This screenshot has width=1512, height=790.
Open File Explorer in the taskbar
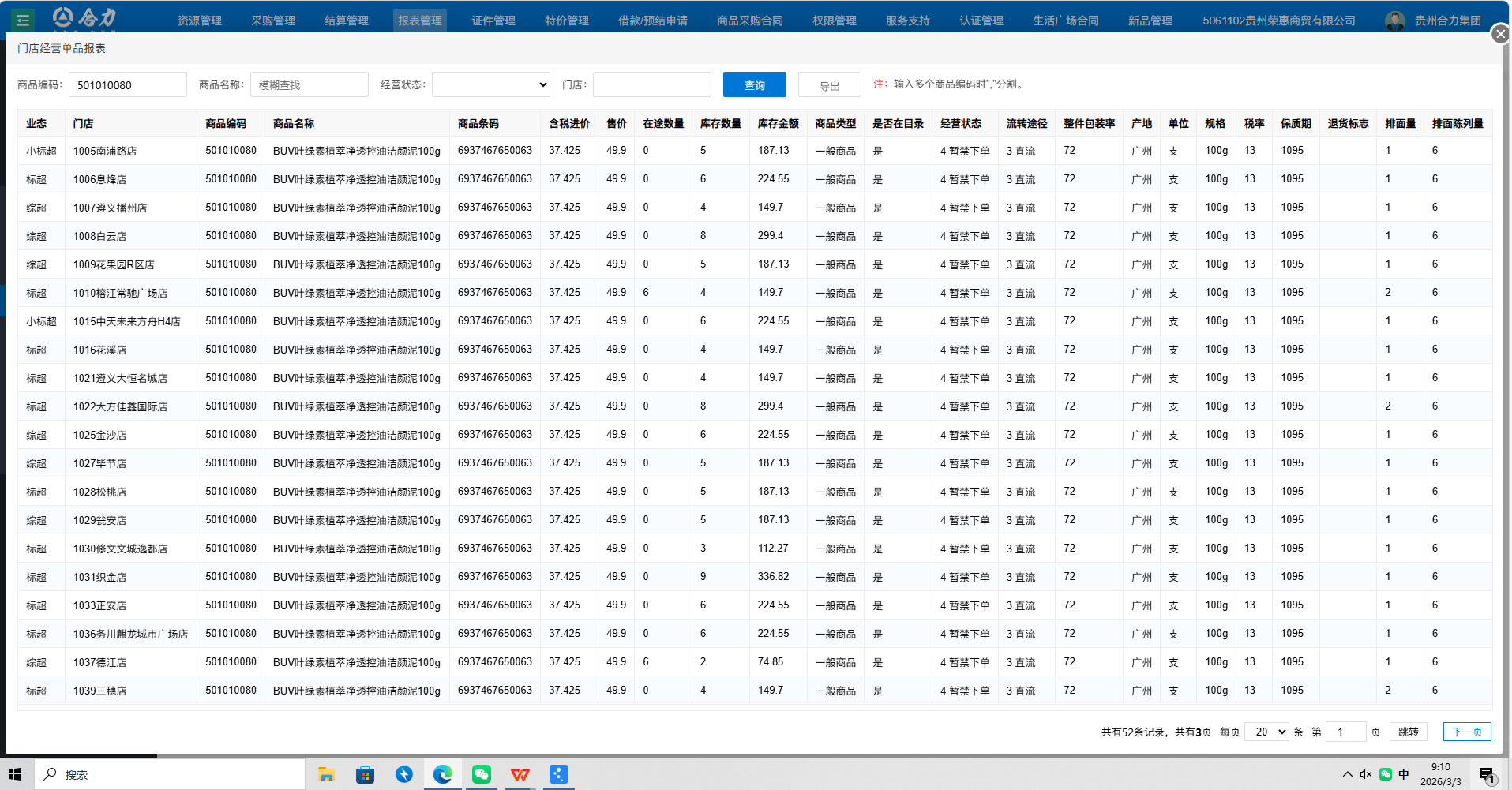(326, 774)
